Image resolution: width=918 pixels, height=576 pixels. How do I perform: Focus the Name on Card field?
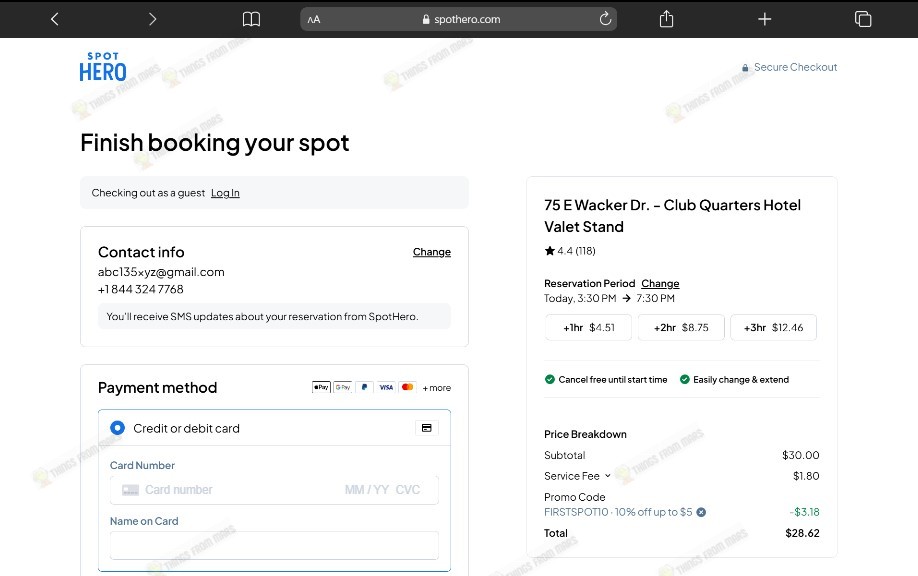click(274, 546)
